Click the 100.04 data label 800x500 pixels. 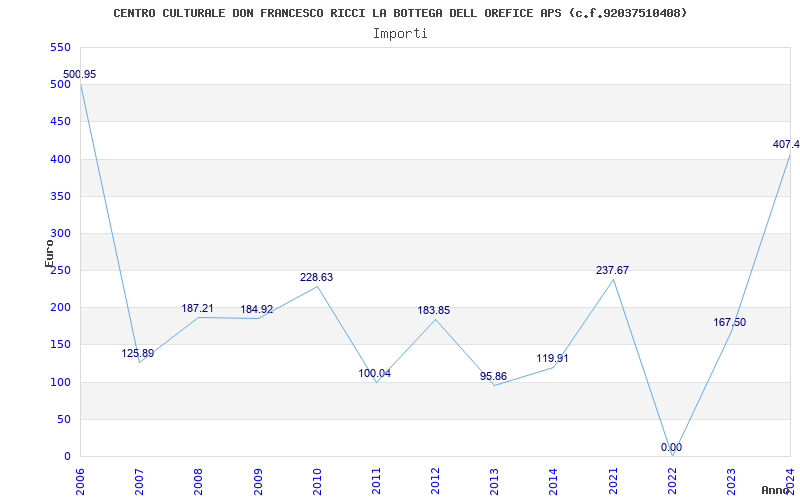(374, 373)
